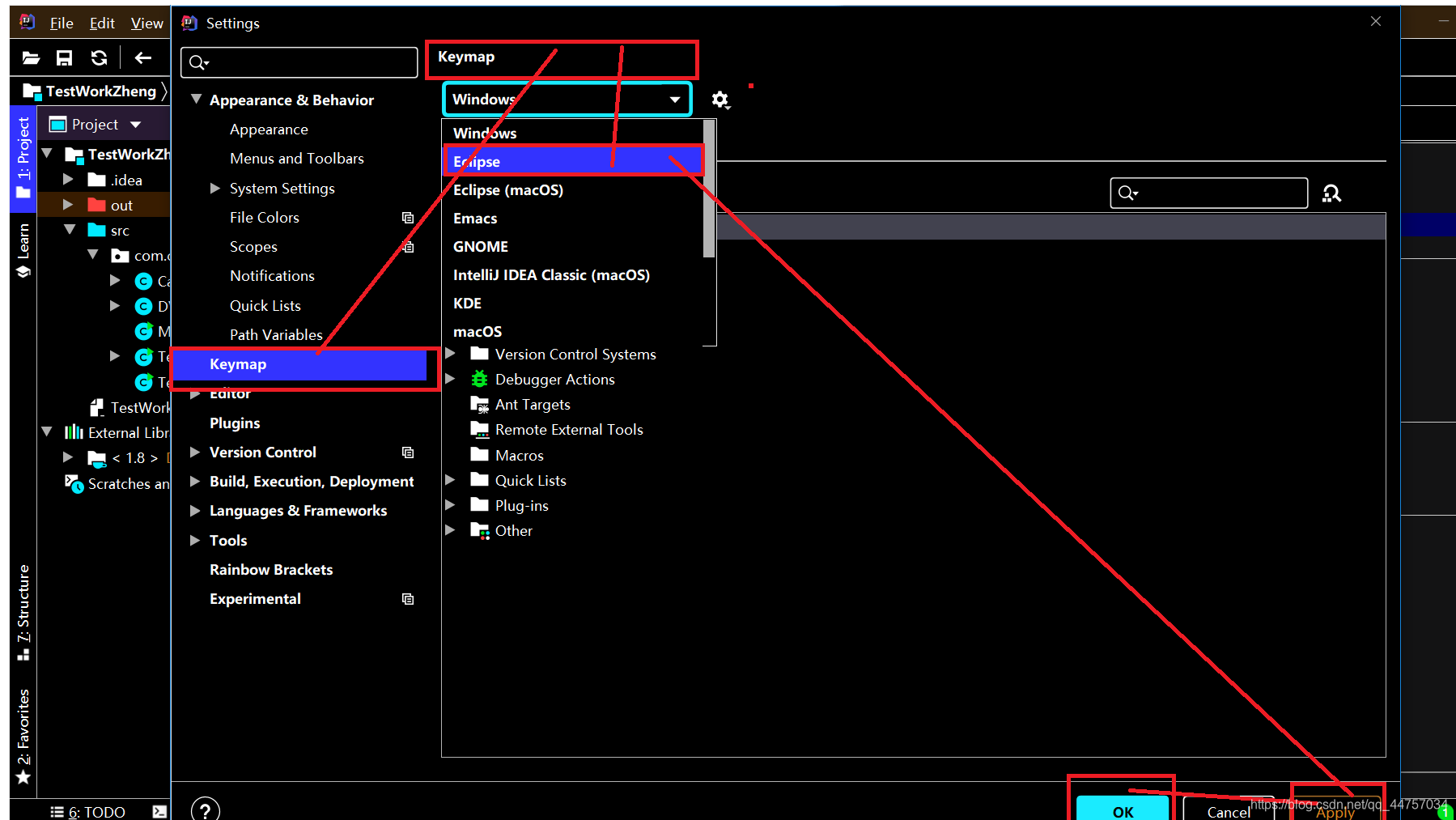Image resolution: width=1456 pixels, height=820 pixels.
Task: Expand Plug-ins keymap group
Action: [x=451, y=505]
